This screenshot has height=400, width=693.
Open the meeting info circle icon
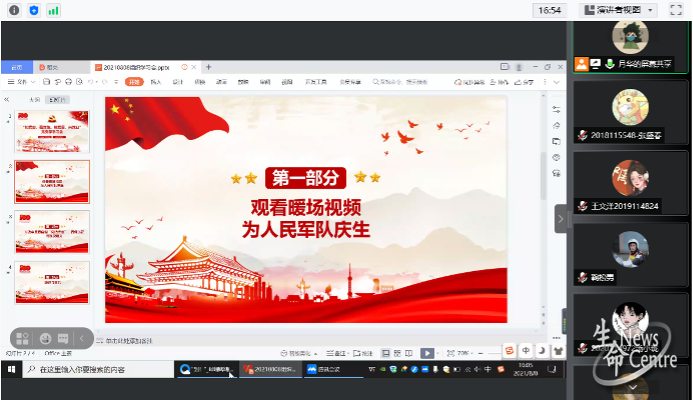tap(14, 10)
